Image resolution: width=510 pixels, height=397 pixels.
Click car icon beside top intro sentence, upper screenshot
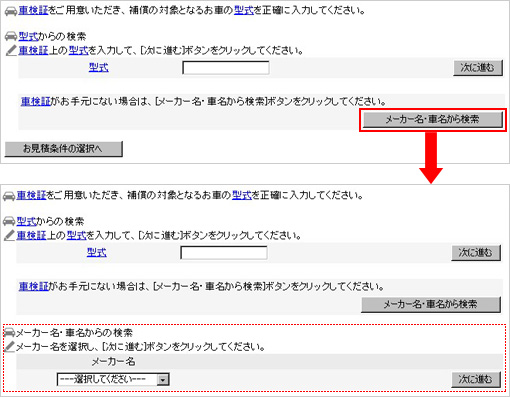click(x=11, y=11)
